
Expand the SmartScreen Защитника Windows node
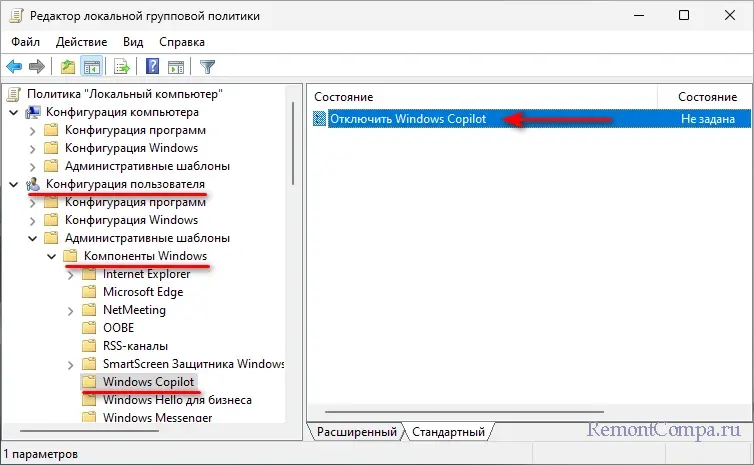[70, 364]
